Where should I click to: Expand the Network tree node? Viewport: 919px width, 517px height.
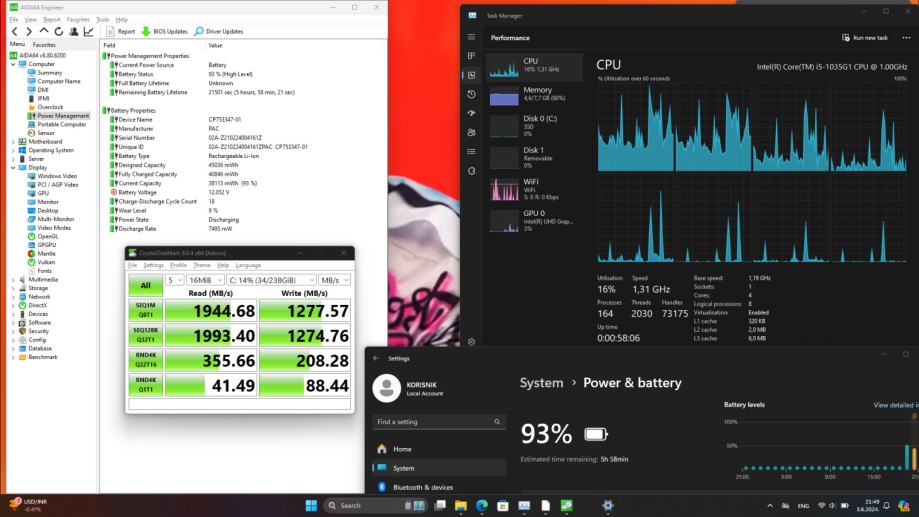click(13, 297)
